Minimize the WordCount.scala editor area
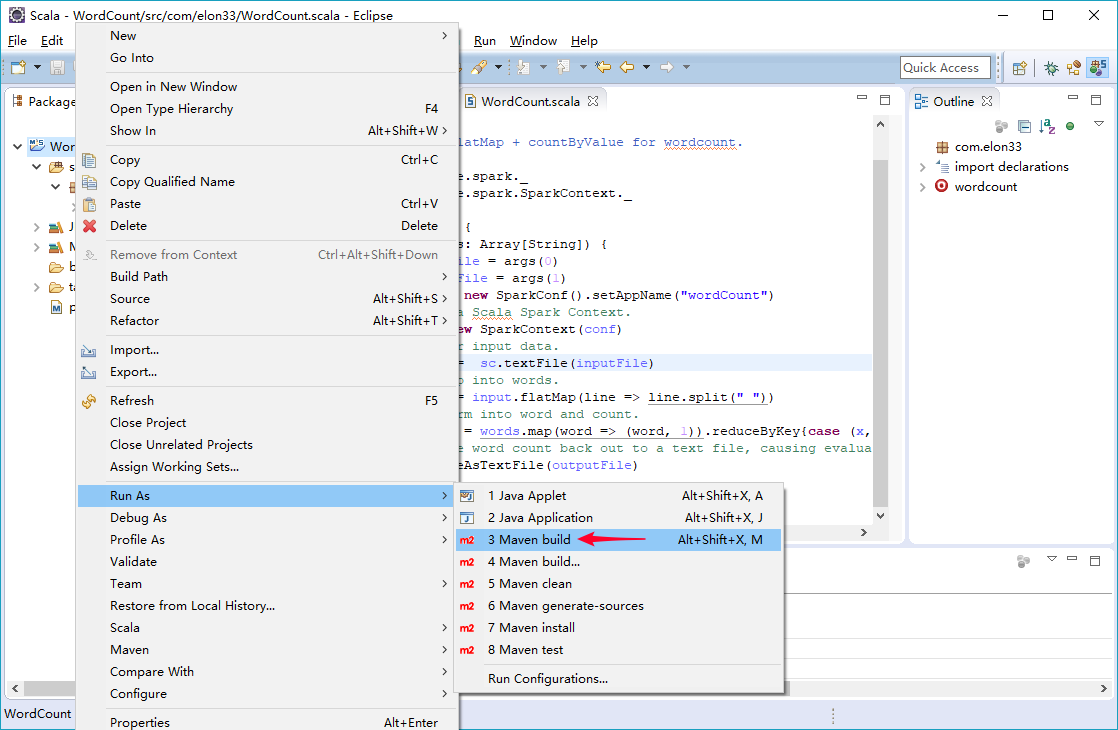1118x730 pixels. (x=862, y=98)
